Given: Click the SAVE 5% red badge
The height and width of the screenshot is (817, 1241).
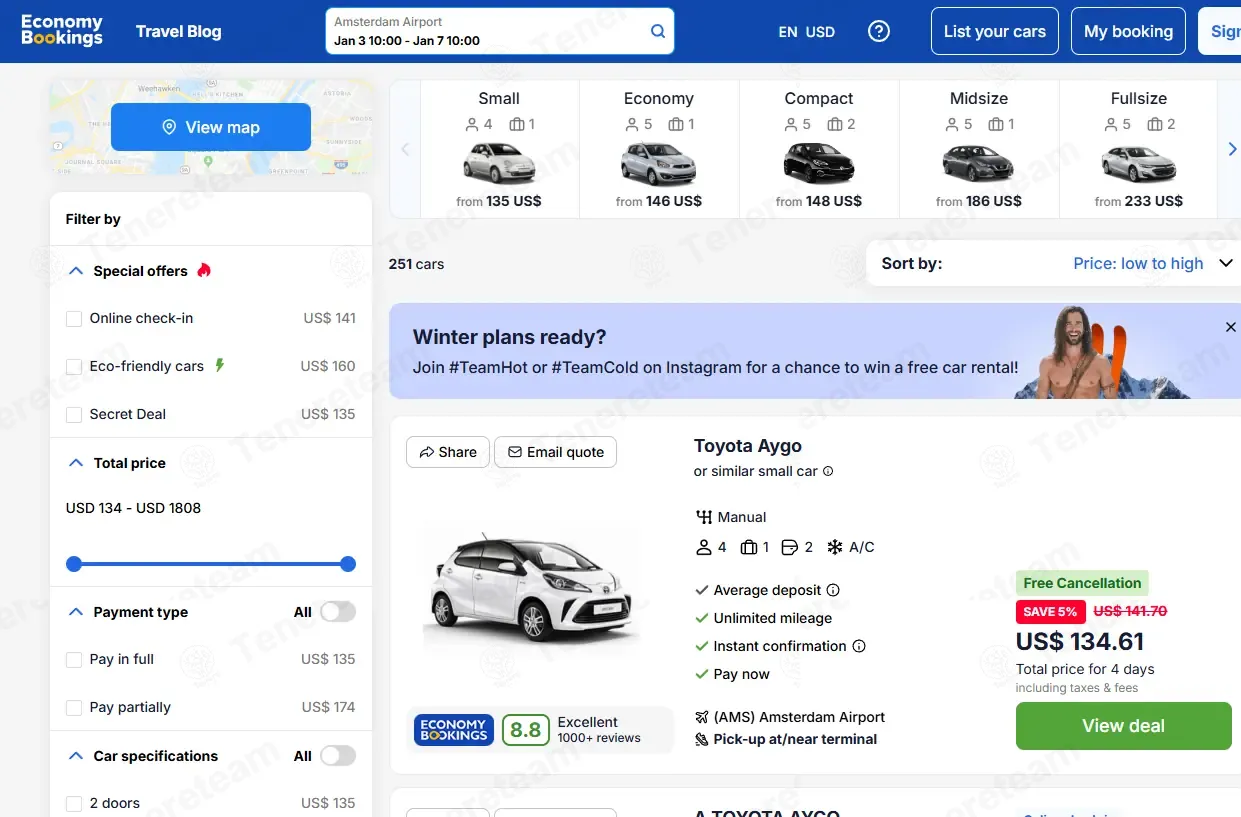Looking at the screenshot, I should (x=1051, y=611).
